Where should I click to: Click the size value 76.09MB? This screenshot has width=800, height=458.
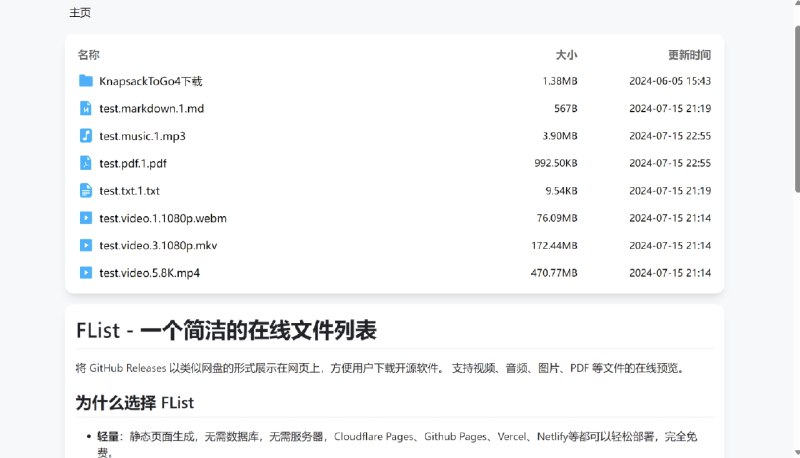tap(557, 218)
